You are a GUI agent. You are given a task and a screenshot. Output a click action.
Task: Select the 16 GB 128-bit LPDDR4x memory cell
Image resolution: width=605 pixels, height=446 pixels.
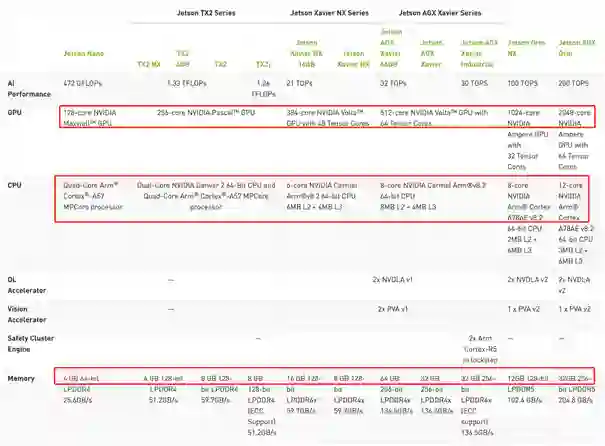coord(304,395)
